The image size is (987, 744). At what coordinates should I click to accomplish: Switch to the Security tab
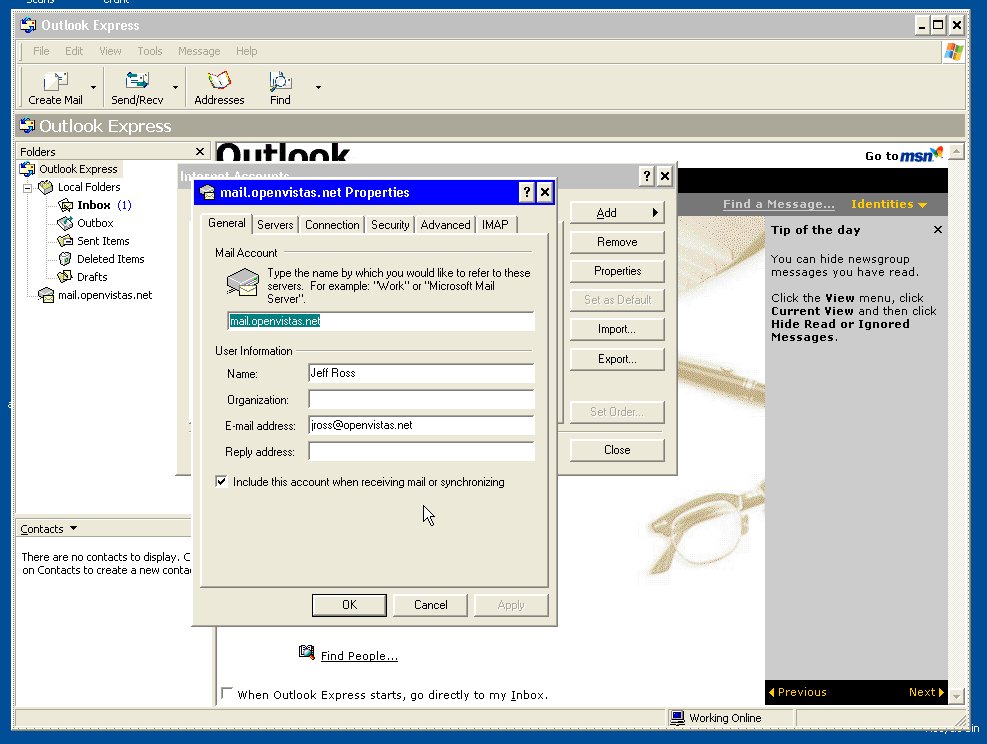click(390, 225)
